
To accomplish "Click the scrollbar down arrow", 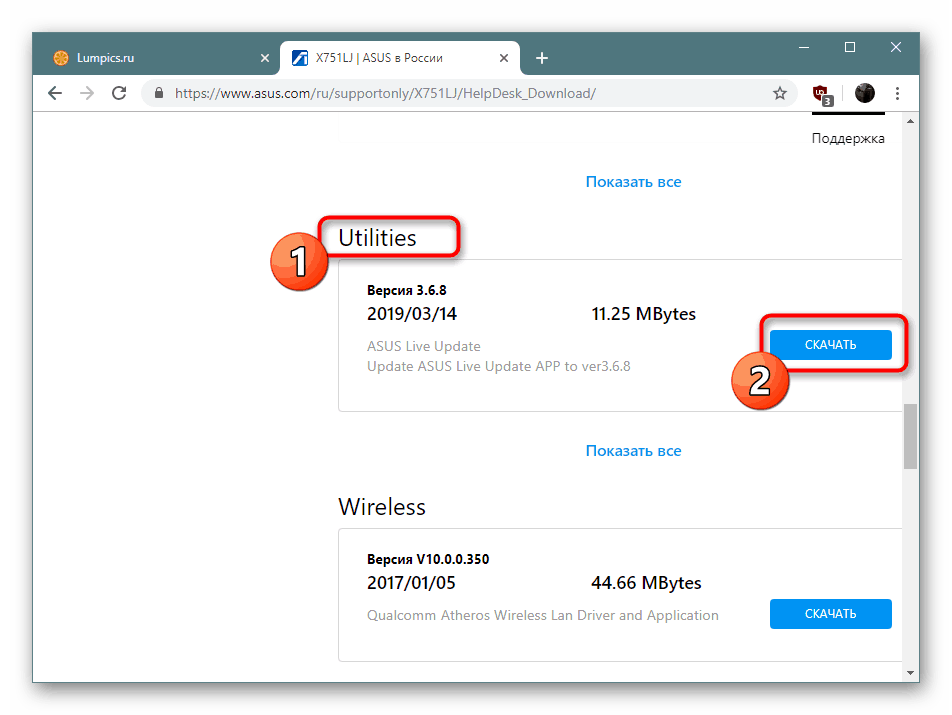I will [910, 673].
